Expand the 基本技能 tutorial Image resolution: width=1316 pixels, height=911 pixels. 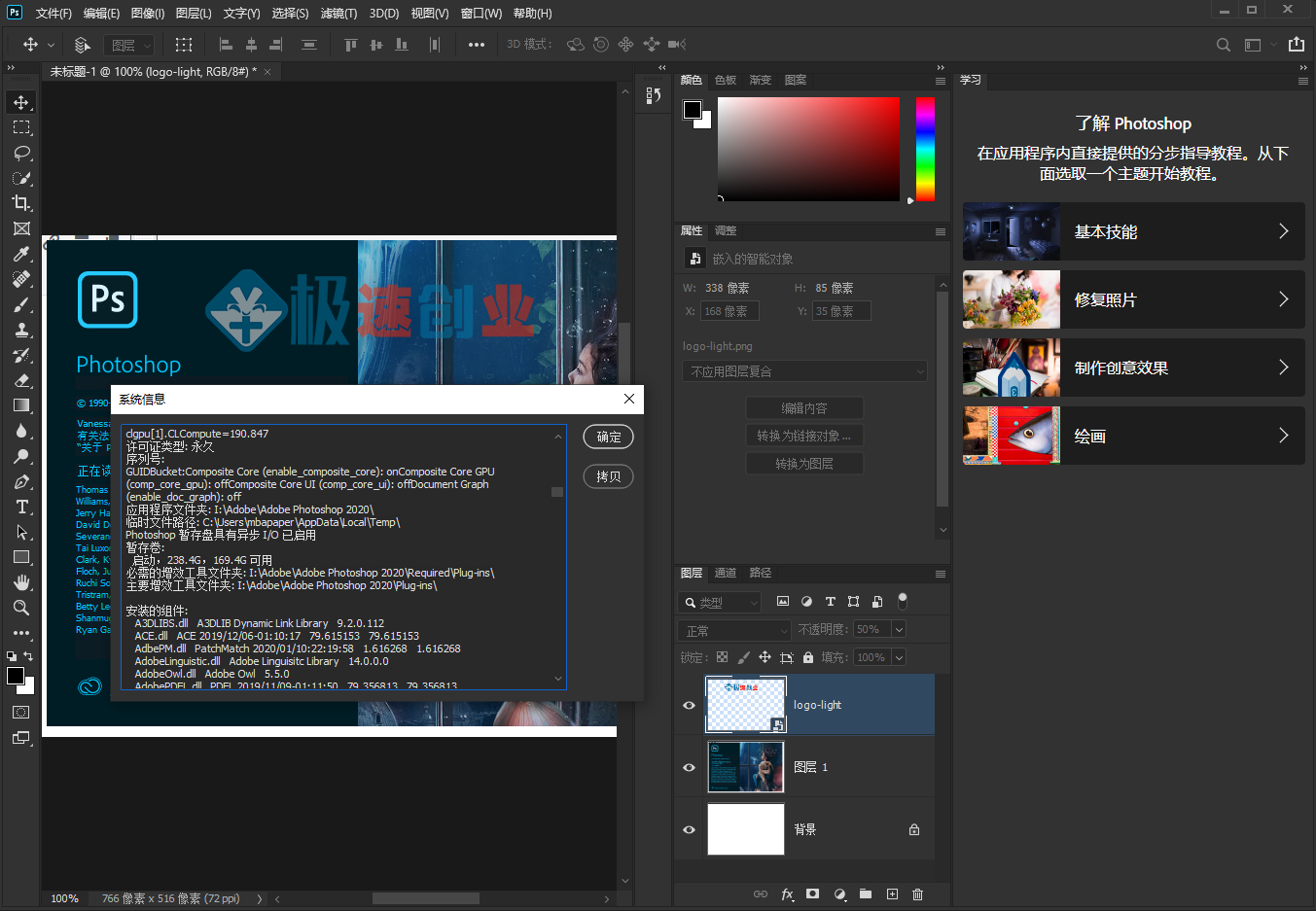pyautogui.click(x=1134, y=231)
